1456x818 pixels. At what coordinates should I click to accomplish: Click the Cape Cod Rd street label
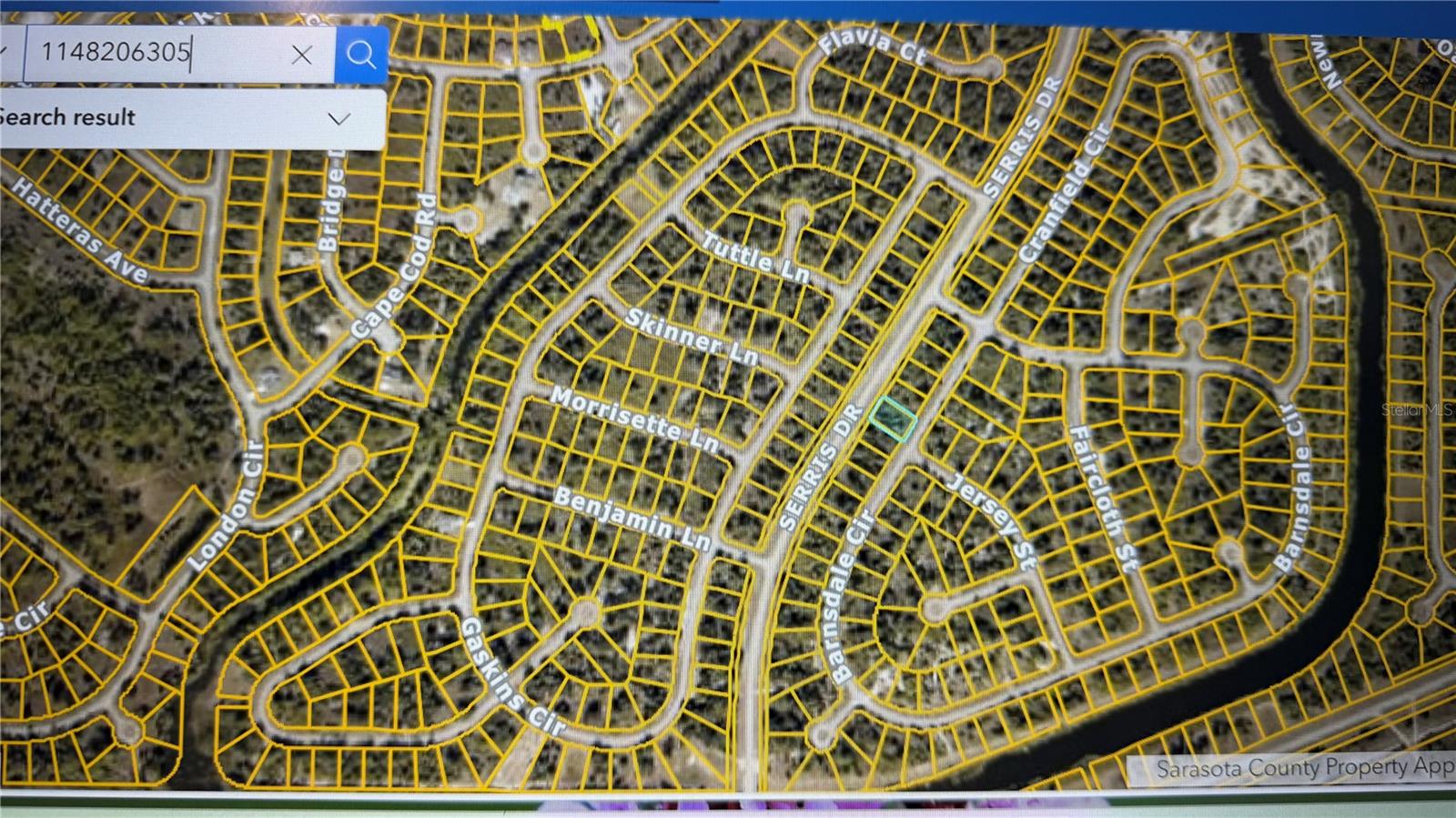click(395, 267)
